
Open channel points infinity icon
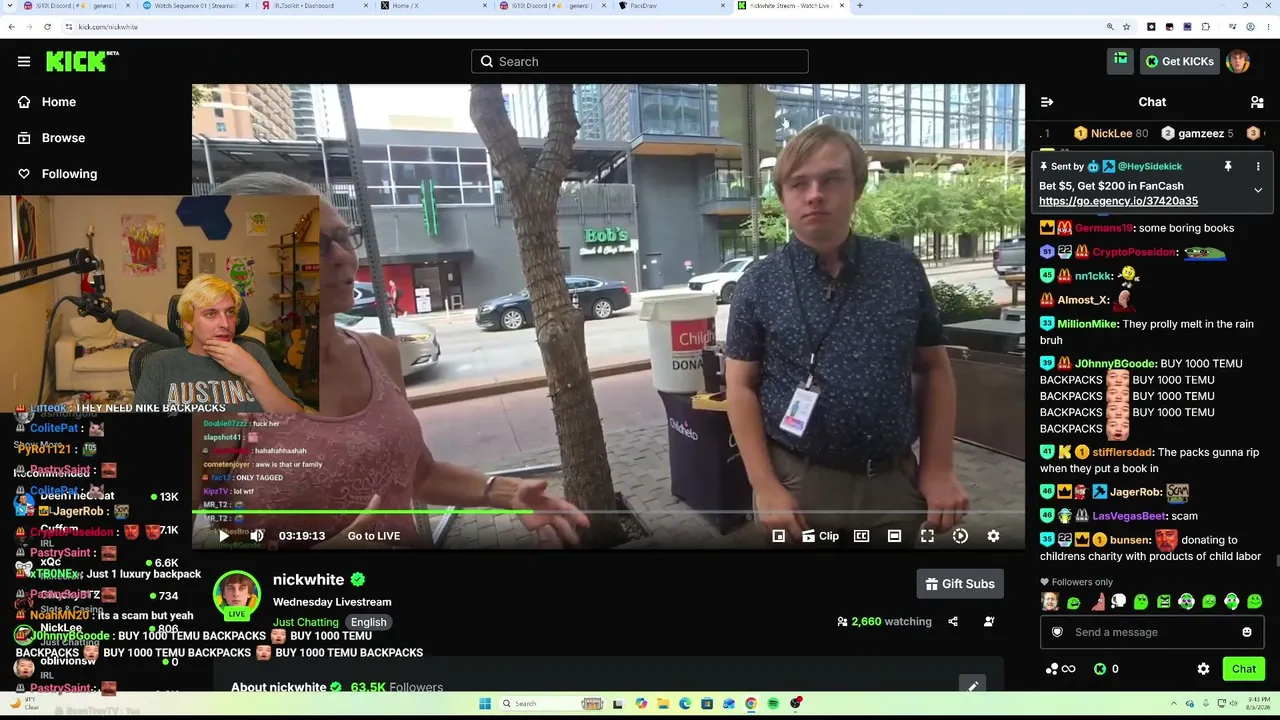point(1060,669)
